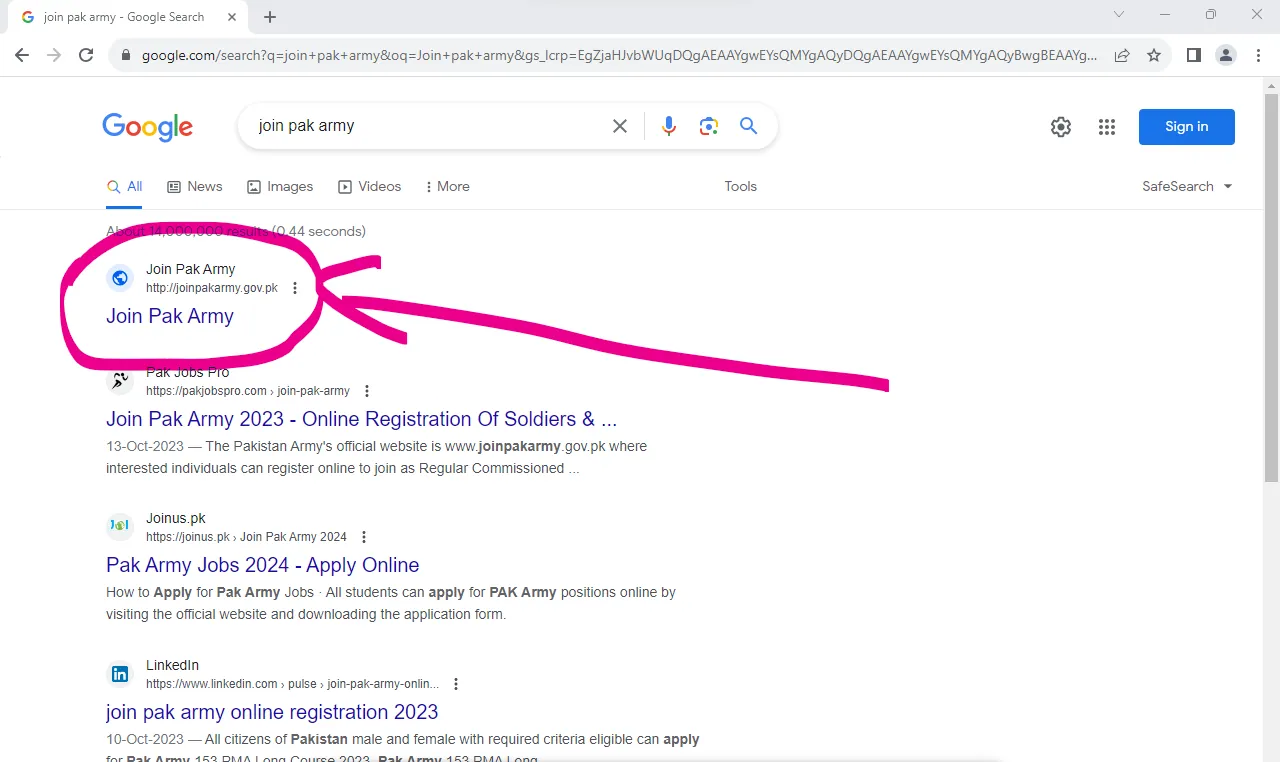Viewport: 1280px width, 762px height.
Task: Click the Google logo
Action: tap(147, 127)
